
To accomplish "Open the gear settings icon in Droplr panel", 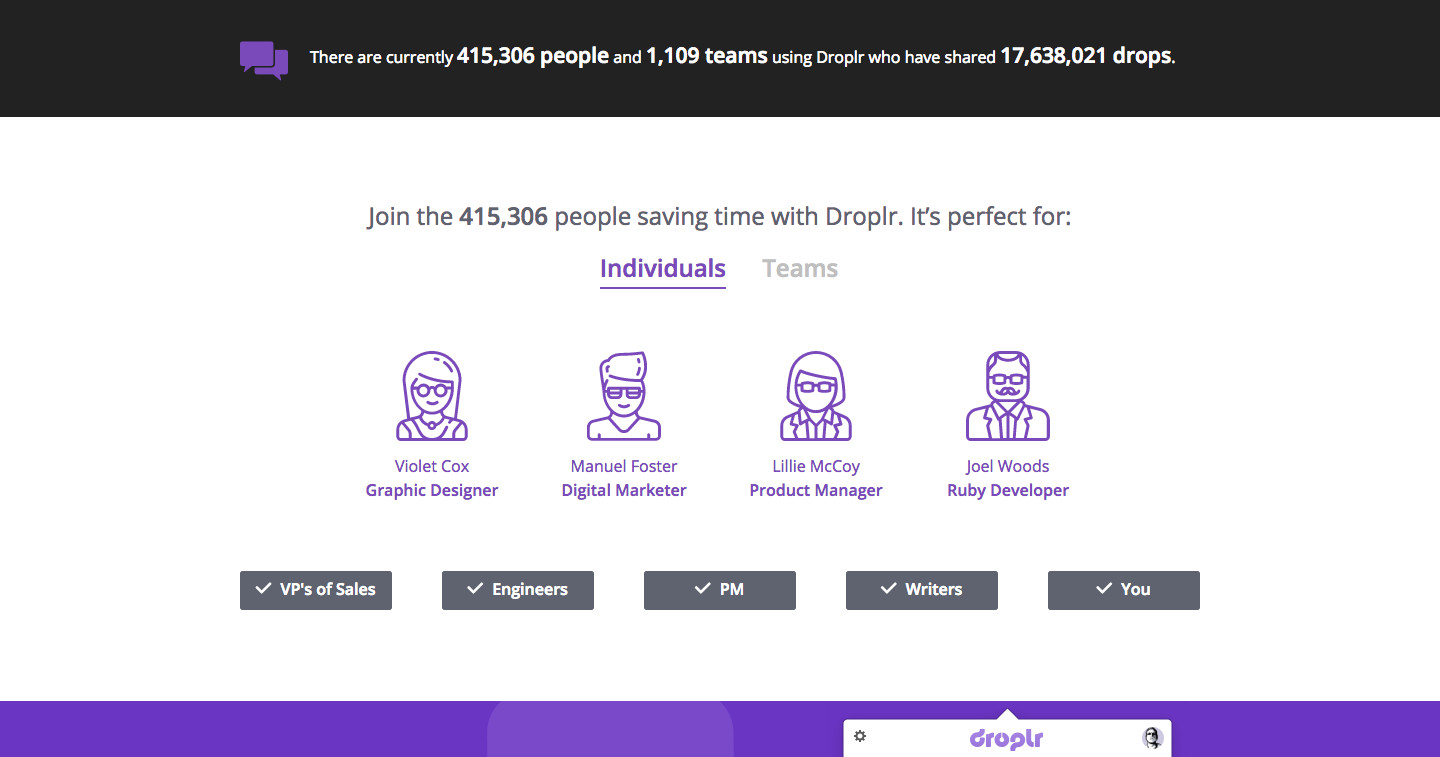I will coord(860,737).
